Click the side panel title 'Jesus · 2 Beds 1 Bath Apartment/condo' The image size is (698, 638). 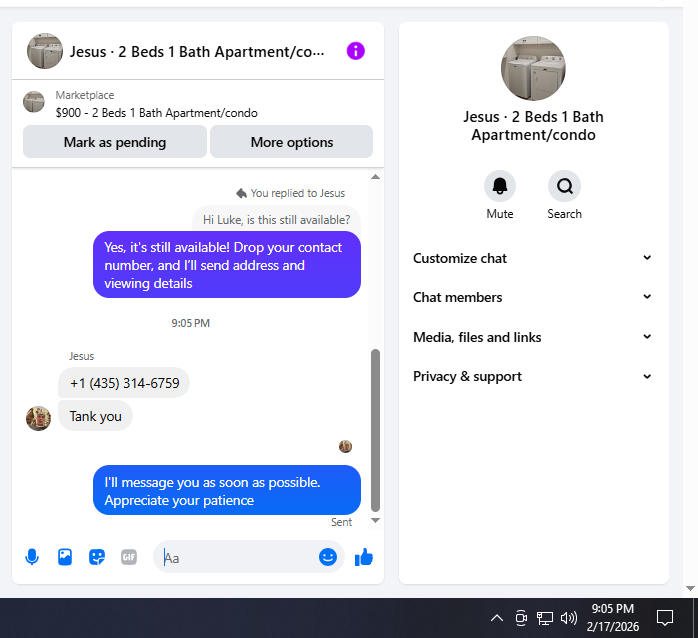(x=533, y=126)
